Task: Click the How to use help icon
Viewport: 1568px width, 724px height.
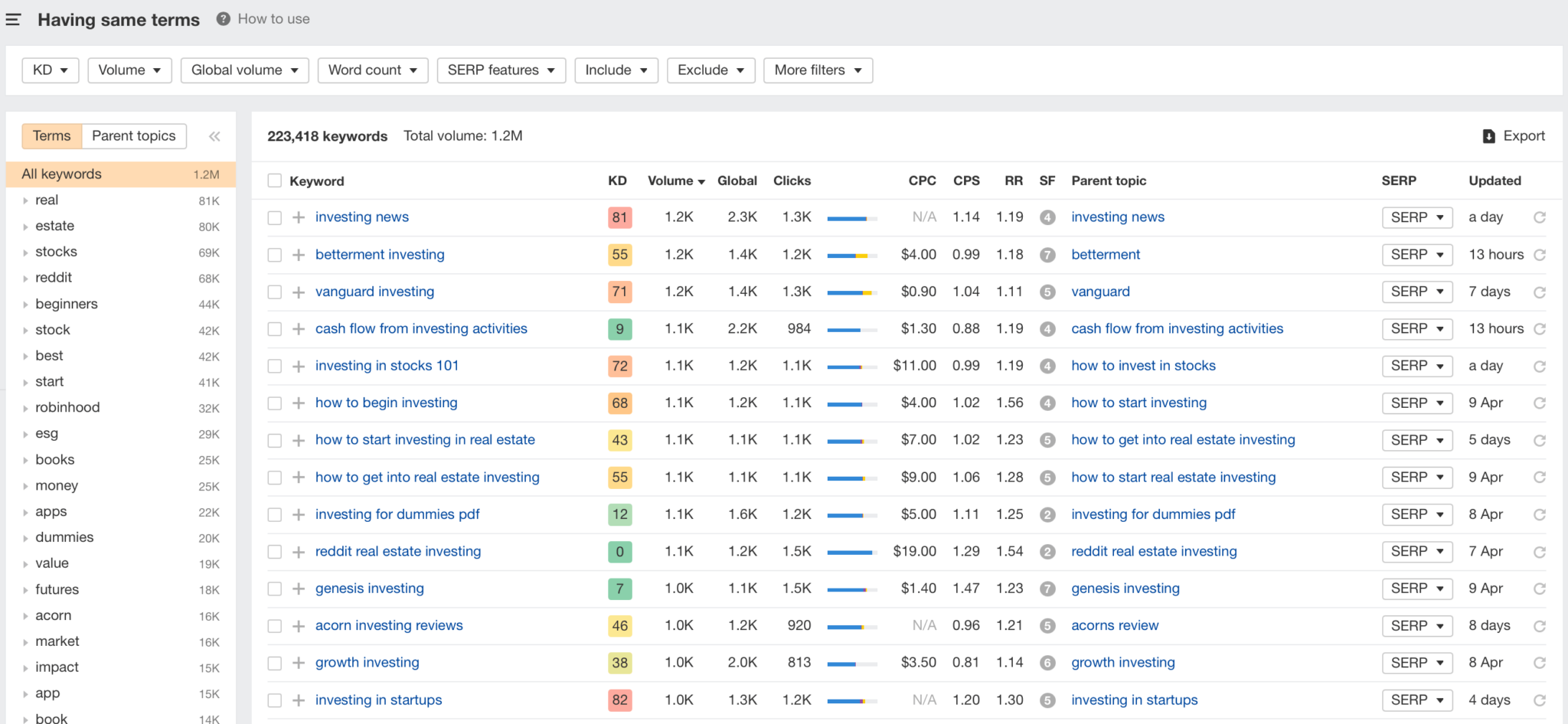Action: tap(223, 19)
